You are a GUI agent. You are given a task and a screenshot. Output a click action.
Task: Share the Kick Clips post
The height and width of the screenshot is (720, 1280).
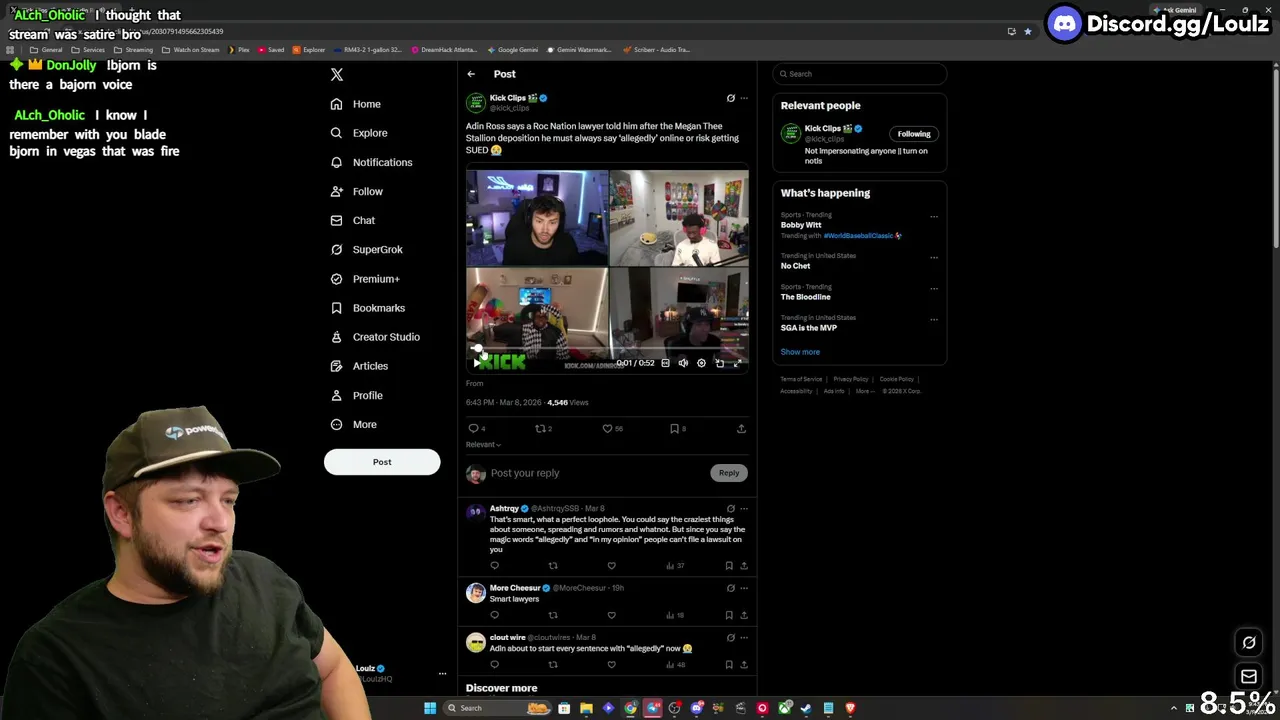[741, 428]
